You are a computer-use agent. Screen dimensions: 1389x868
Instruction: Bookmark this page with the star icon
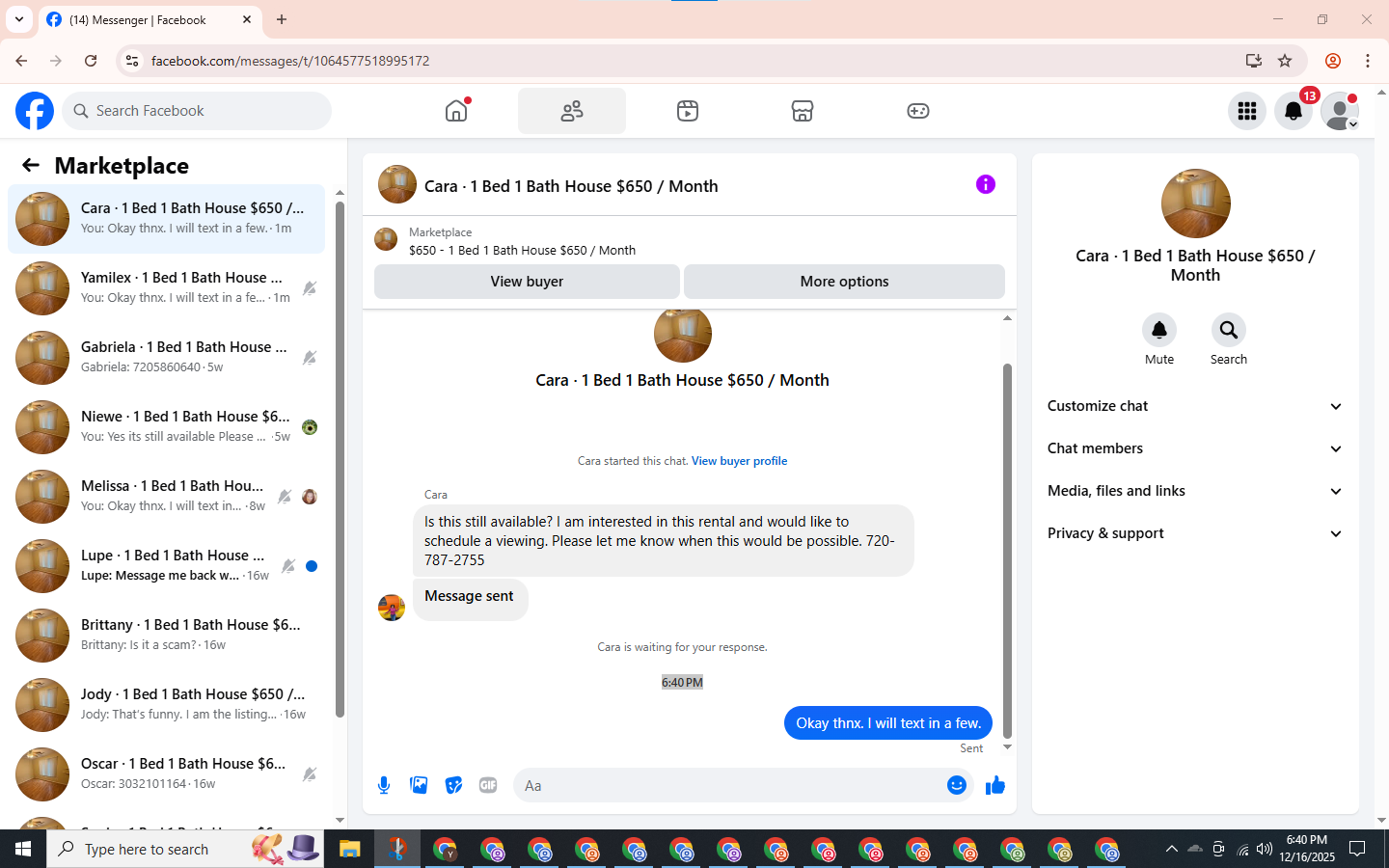(1285, 61)
